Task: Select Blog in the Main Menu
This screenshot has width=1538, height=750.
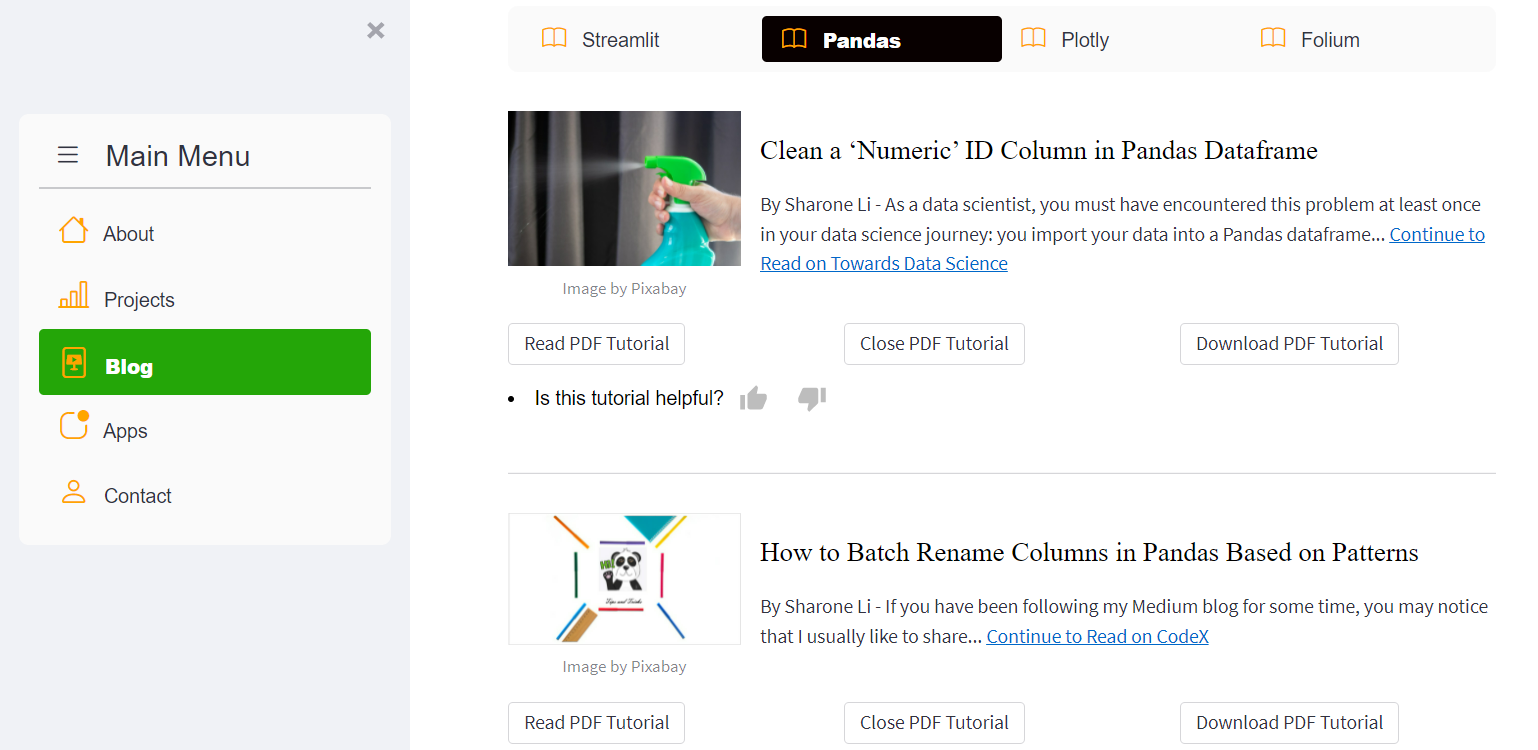Action: (205, 362)
